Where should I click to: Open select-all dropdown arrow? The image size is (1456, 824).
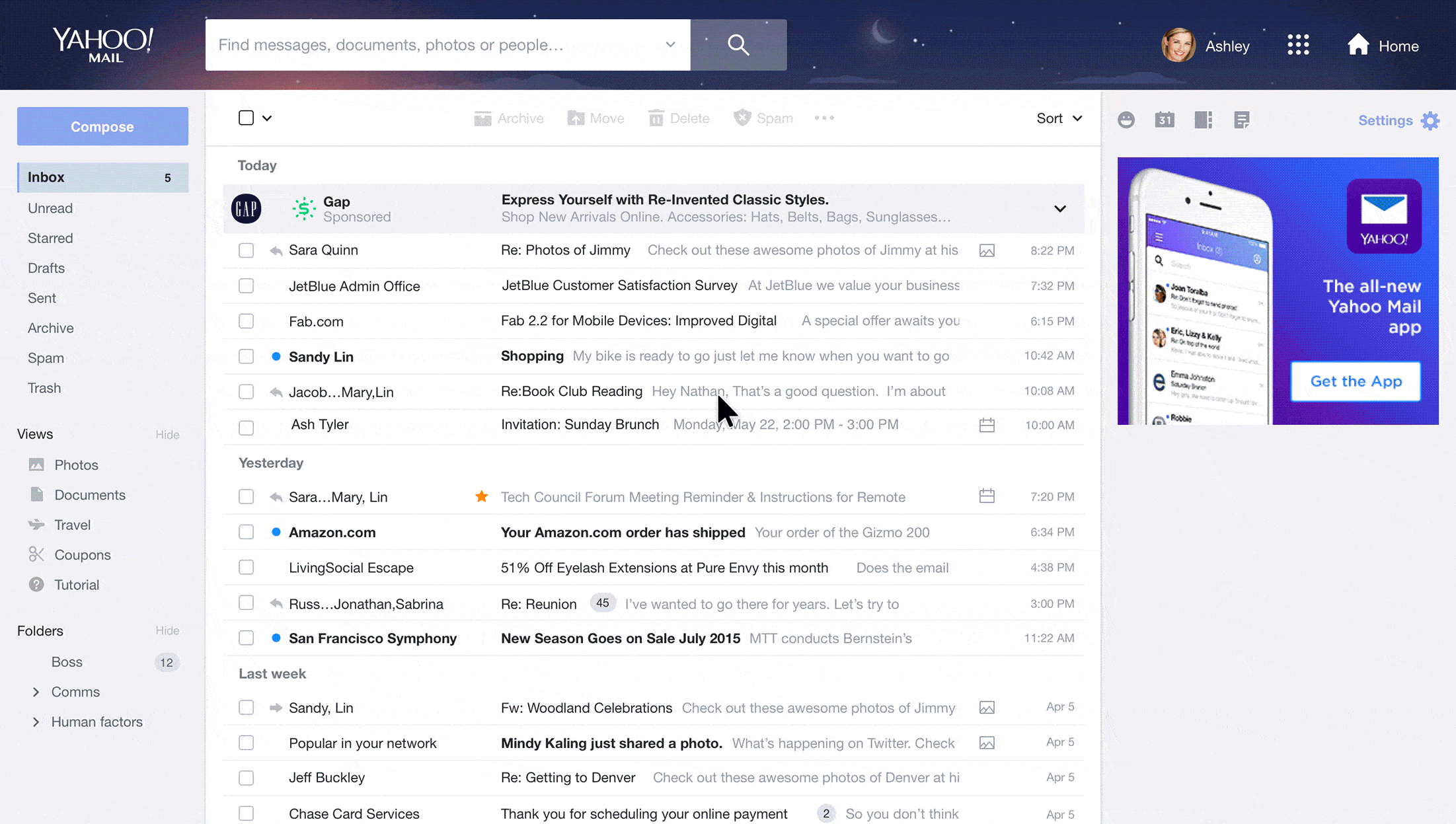point(267,118)
